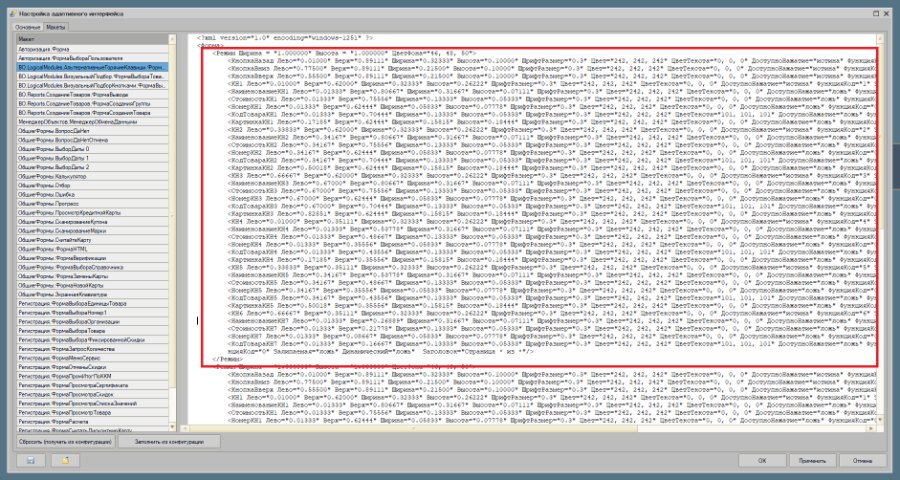Select ОбщиеФормы.СчитайтеКарту row
Screen dimensions: 900x480
[x=92, y=240]
